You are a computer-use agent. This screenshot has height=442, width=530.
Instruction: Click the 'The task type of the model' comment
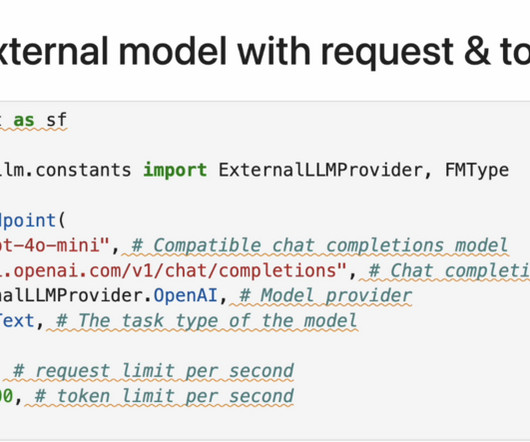pos(207,321)
